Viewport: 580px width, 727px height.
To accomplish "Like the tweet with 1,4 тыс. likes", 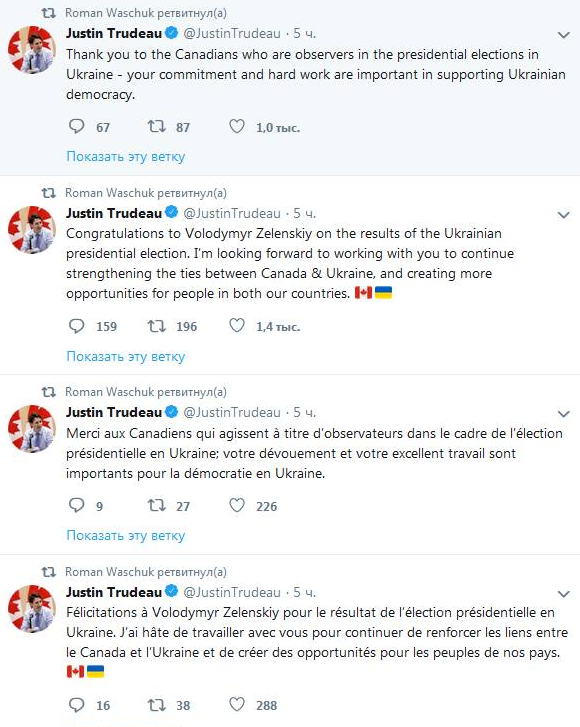I will click(x=237, y=326).
